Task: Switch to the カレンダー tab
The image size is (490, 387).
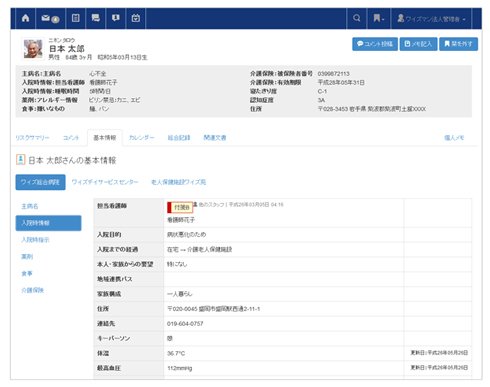Action: [141, 138]
